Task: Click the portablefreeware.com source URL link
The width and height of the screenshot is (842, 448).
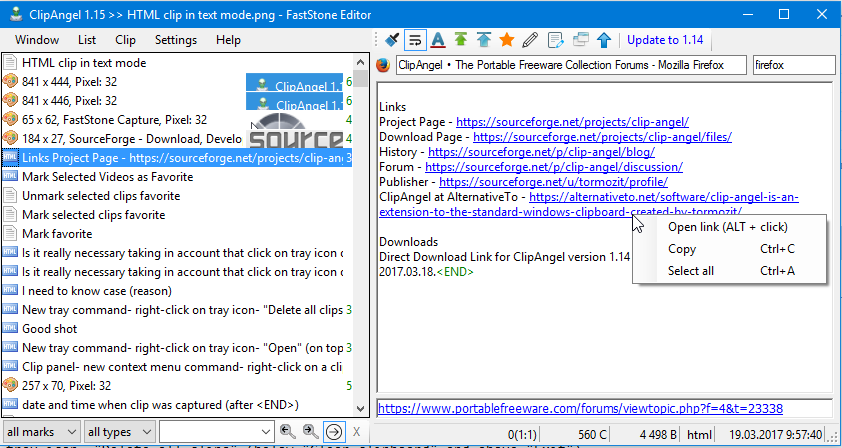Action: (580, 409)
